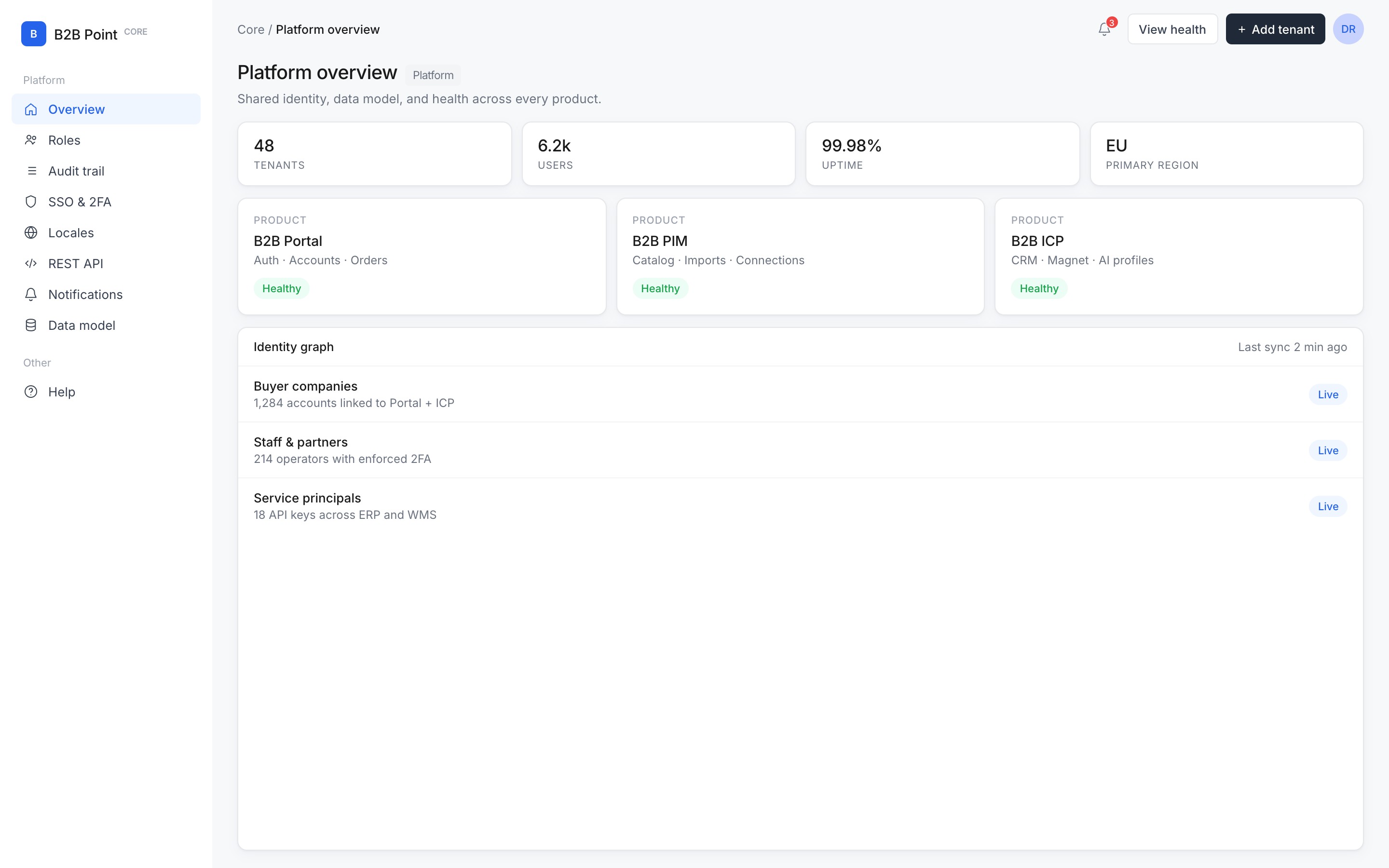
Task: Click the Add tenant button
Action: [1275, 29]
